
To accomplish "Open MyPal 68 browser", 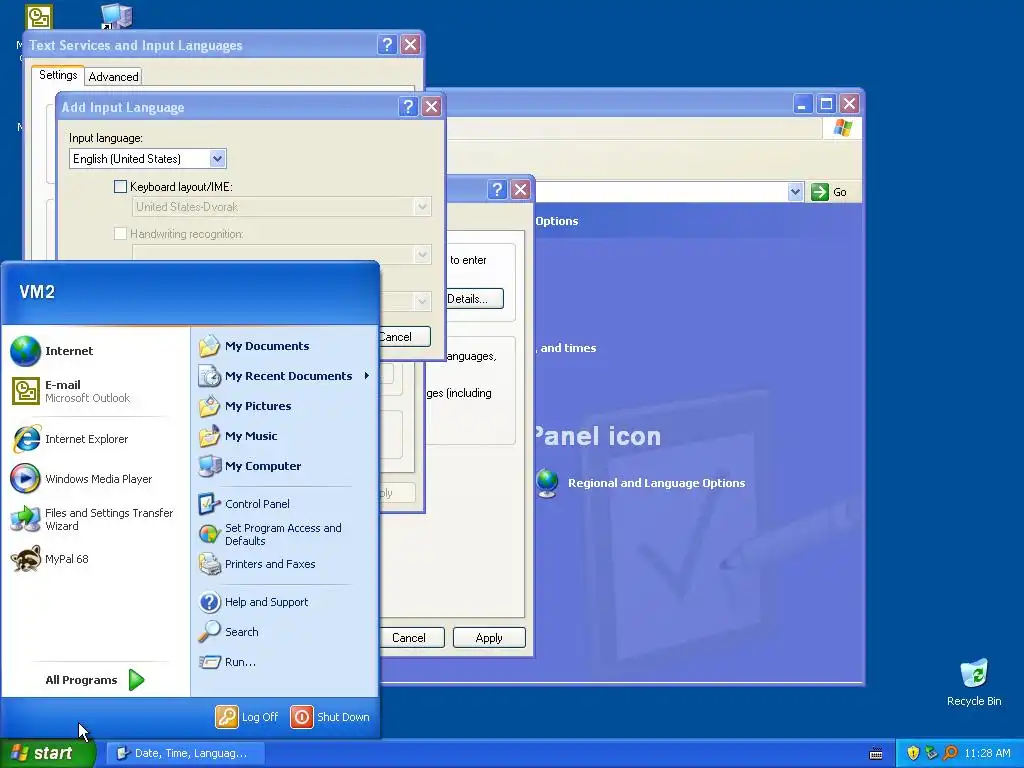I will point(50,559).
